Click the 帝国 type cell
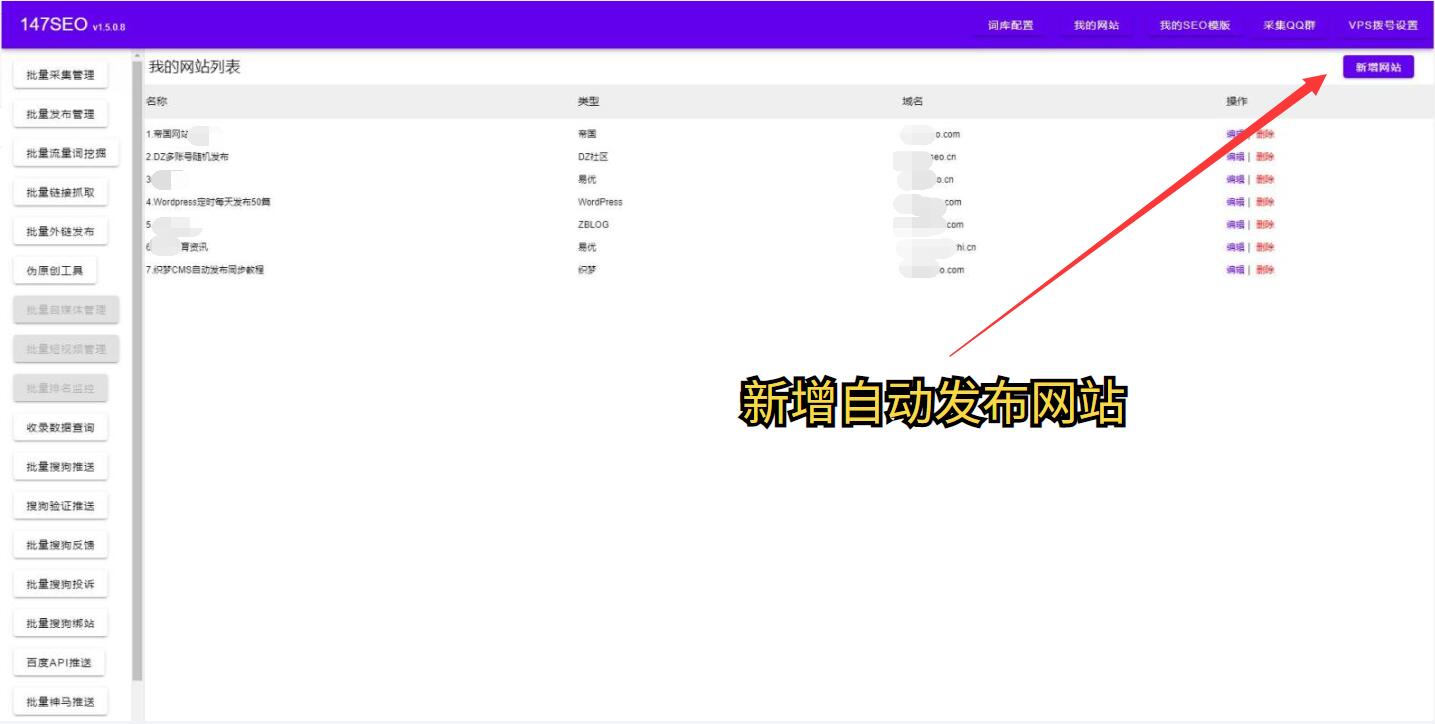The image size is (1435, 724). pos(587,134)
